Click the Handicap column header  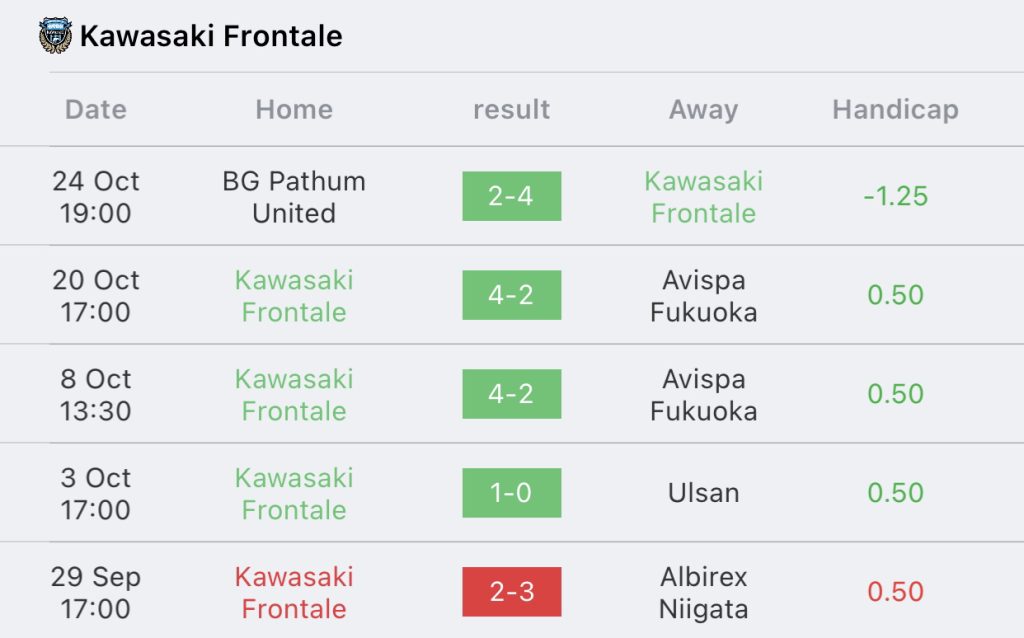coord(895,110)
